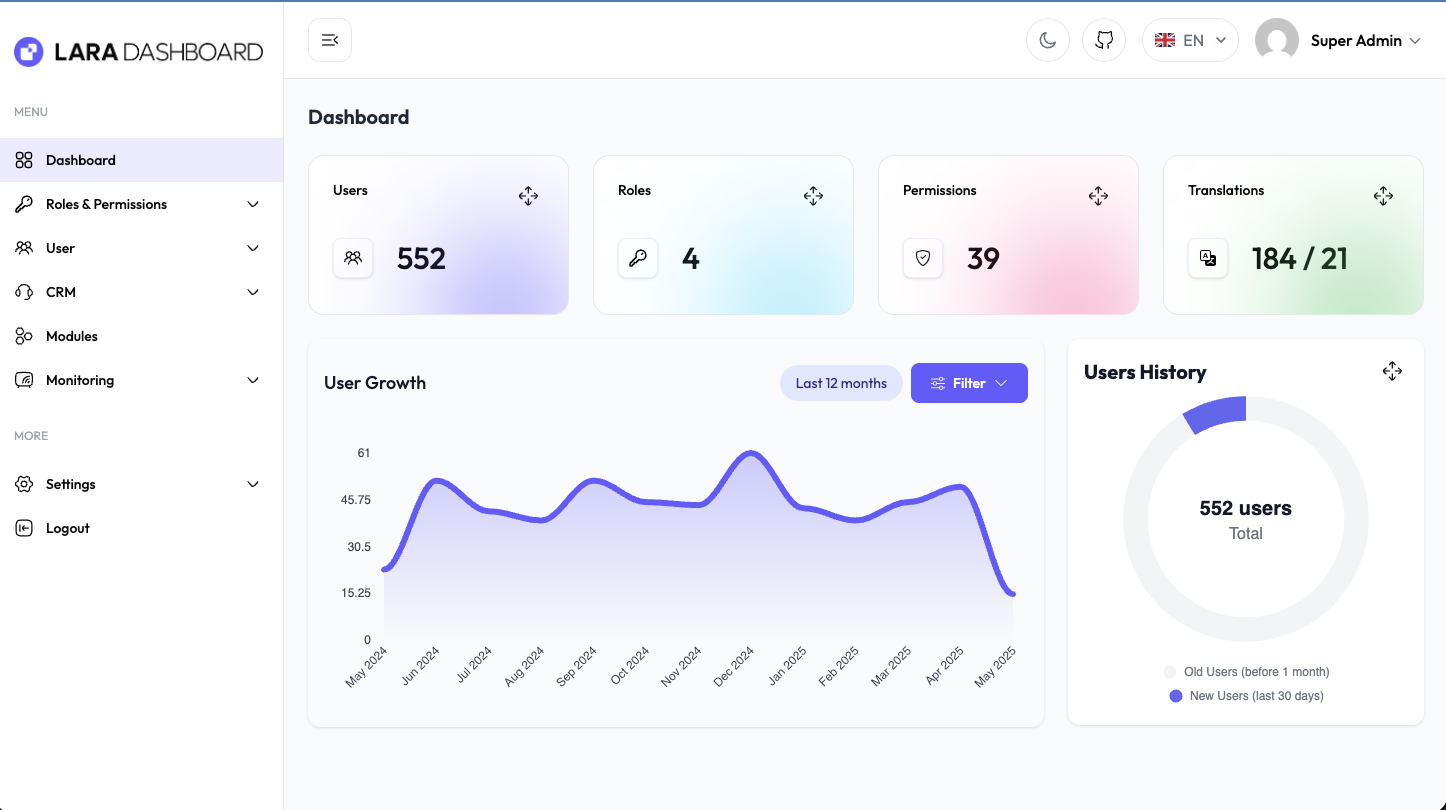Screen dimensions: 1446x810
Task: Click the GitHub icon in header
Action: coord(1104,40)
